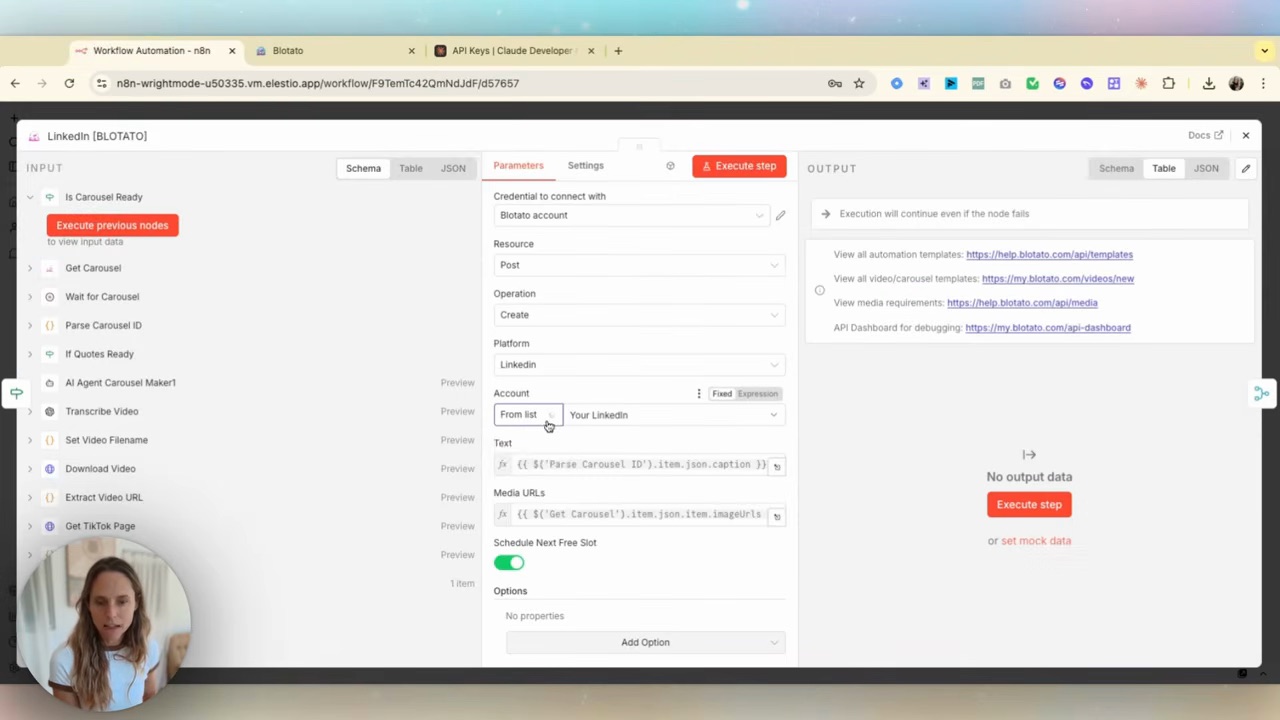The width and height of the screenshot is (1280, 720).
Task: Click Preview next to Extract Video URL
Action: pyautogui.click(x=457, y=498)
